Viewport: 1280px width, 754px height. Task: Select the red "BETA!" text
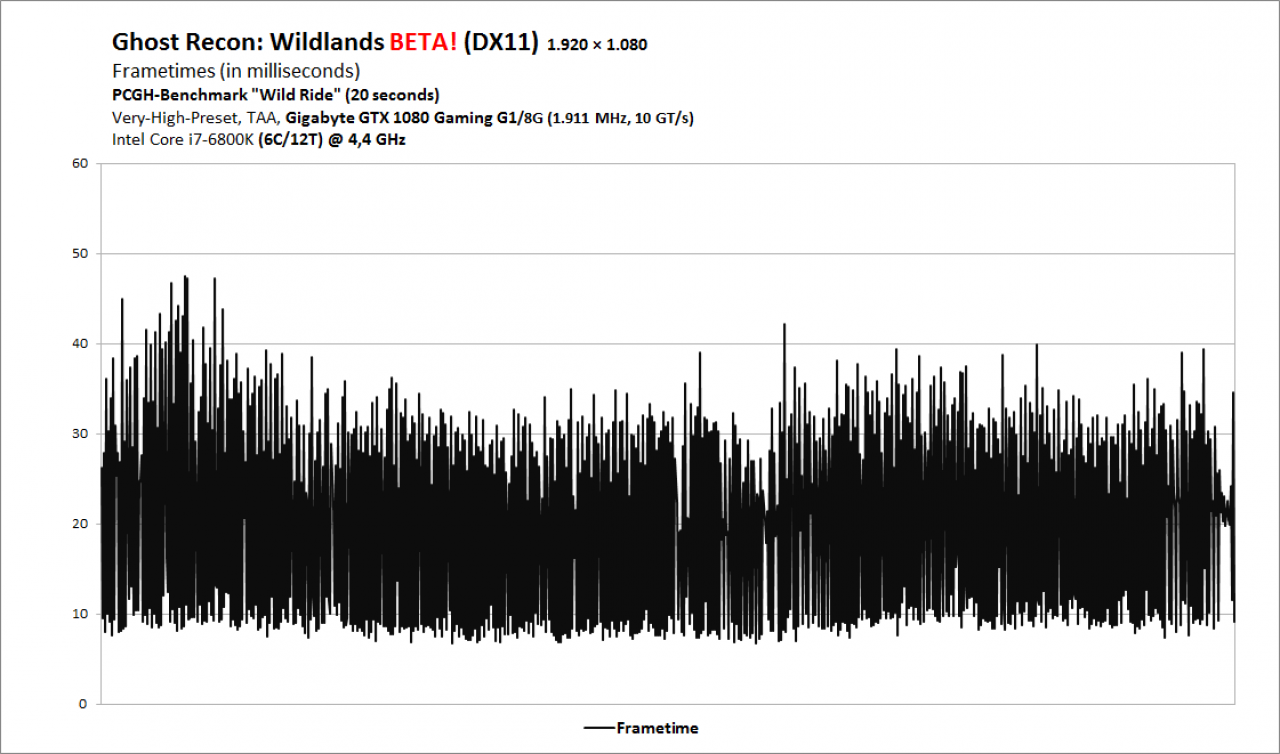(x=424, y=42)
